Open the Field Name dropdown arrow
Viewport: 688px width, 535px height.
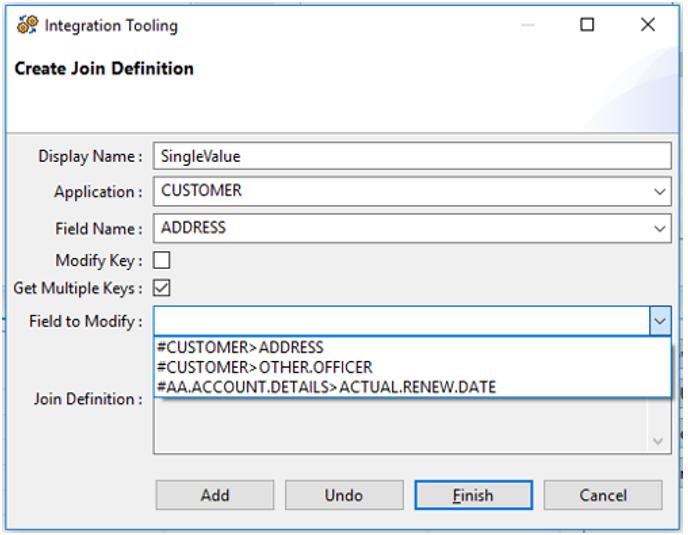[659, 228]
